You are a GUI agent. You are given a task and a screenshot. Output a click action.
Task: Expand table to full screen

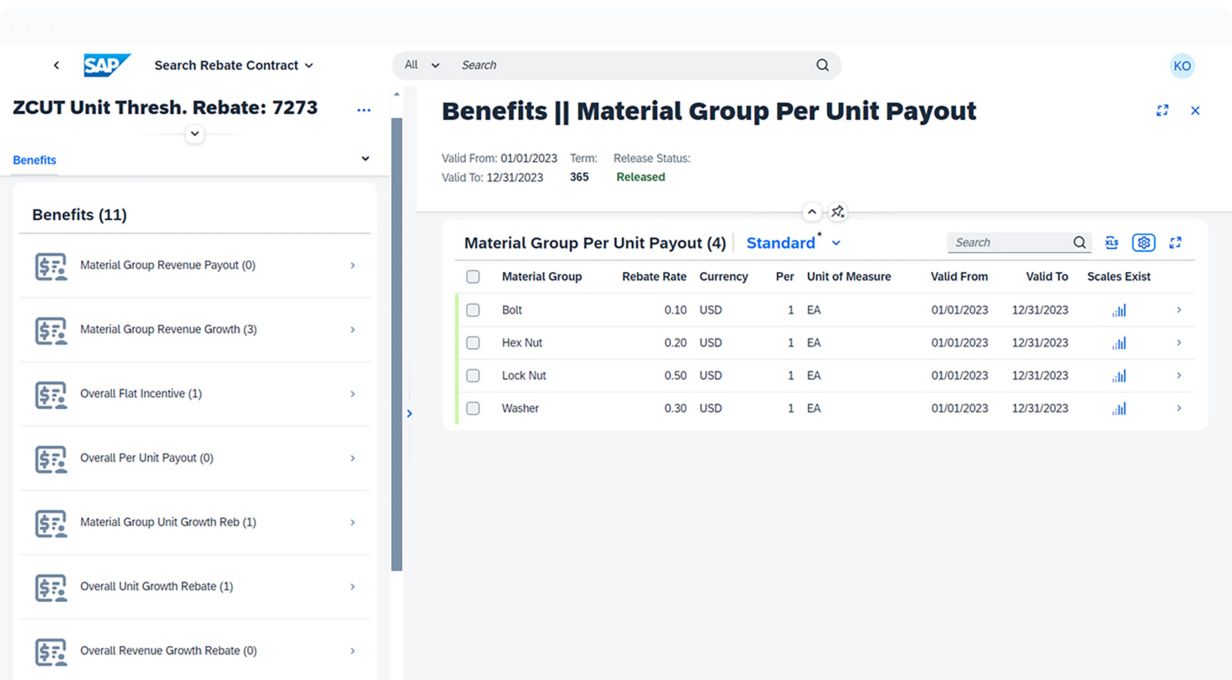1175,243
